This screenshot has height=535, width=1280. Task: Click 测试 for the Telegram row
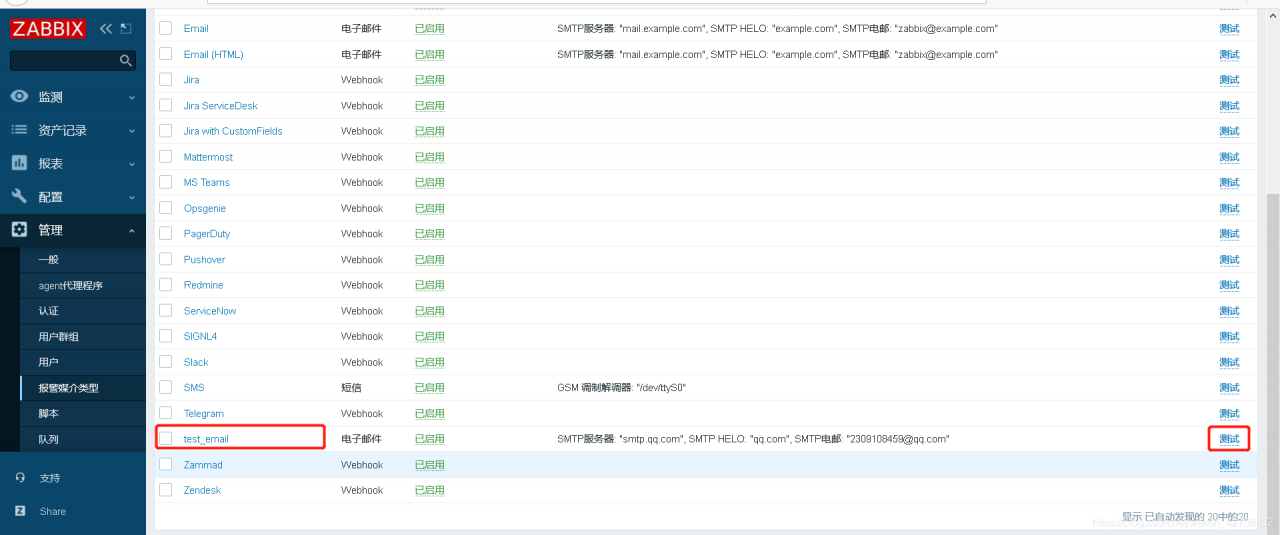pyautogui.click(x=1229, y=413)
